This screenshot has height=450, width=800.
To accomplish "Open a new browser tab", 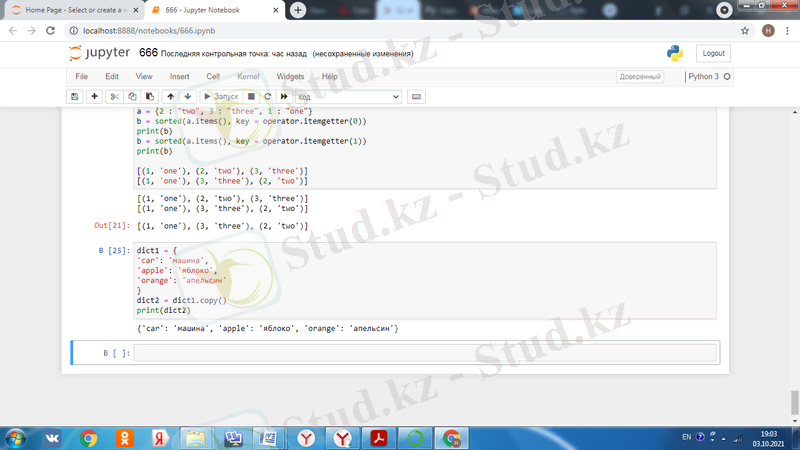I will [x=298, y=10].
